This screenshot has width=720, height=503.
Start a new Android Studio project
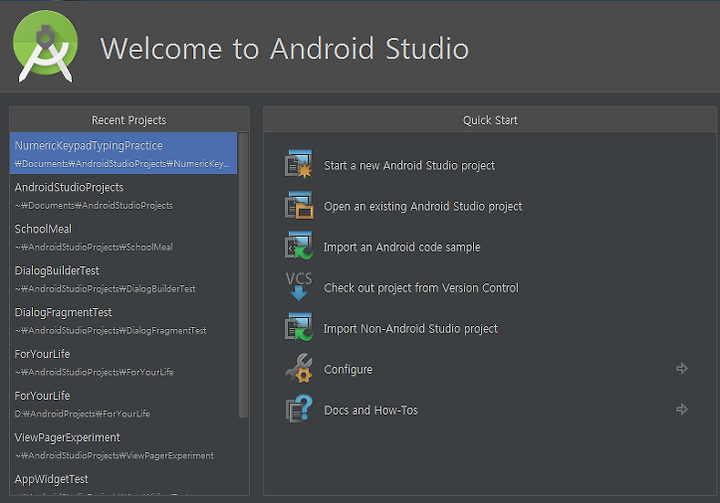tap(410, 165)
